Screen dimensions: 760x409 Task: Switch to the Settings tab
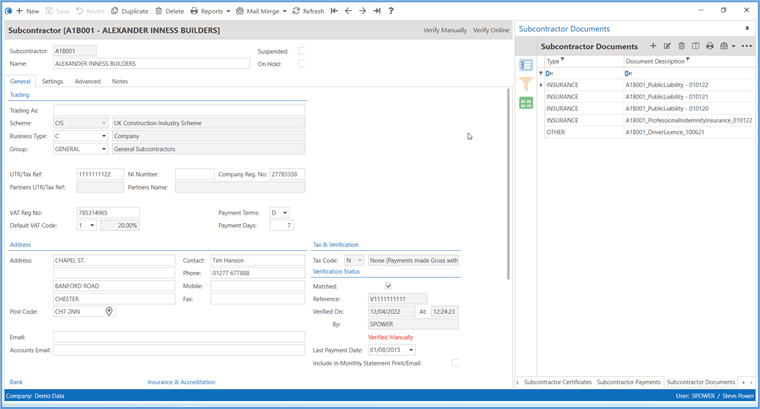[x=53, y=81]
